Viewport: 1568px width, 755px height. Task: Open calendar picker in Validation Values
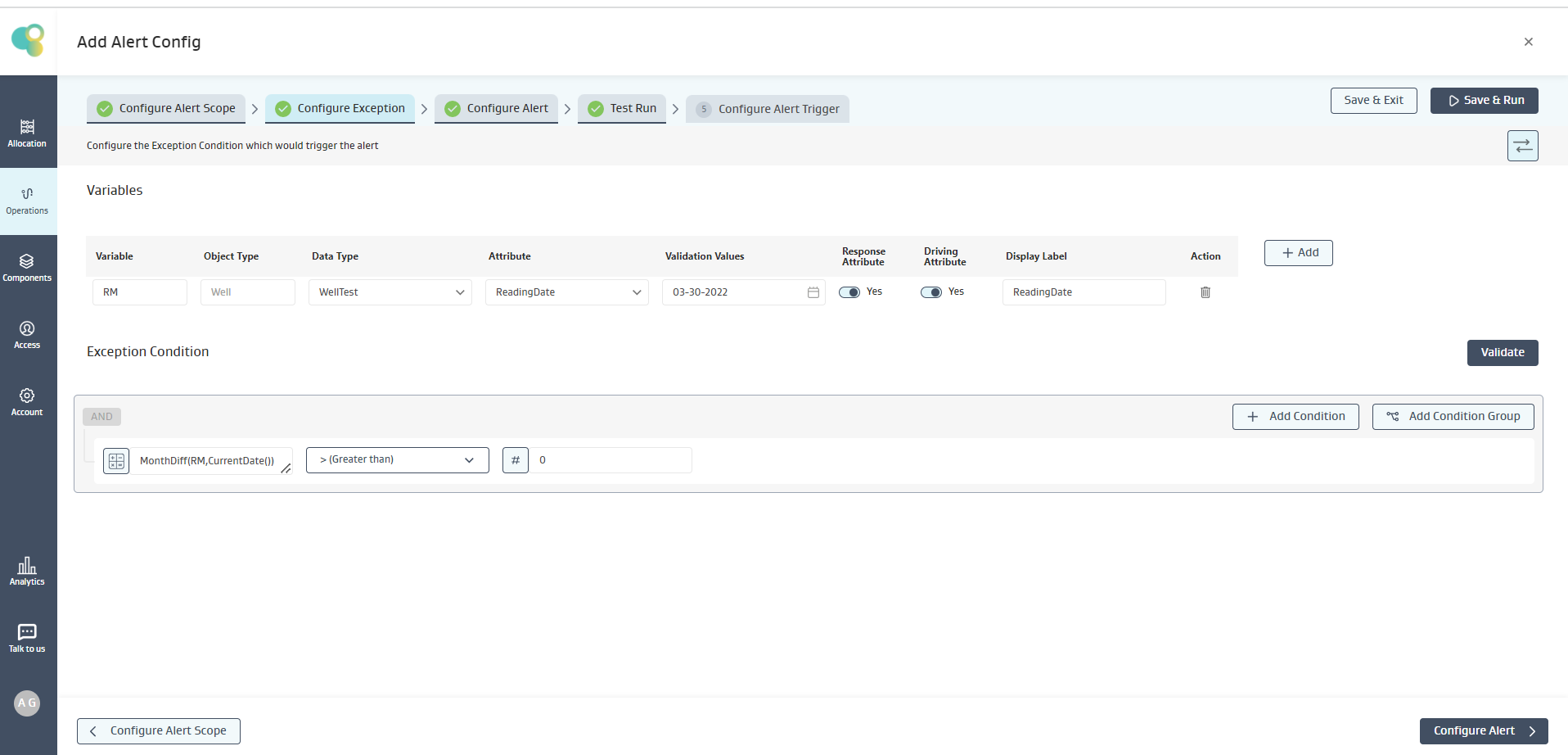813,292
